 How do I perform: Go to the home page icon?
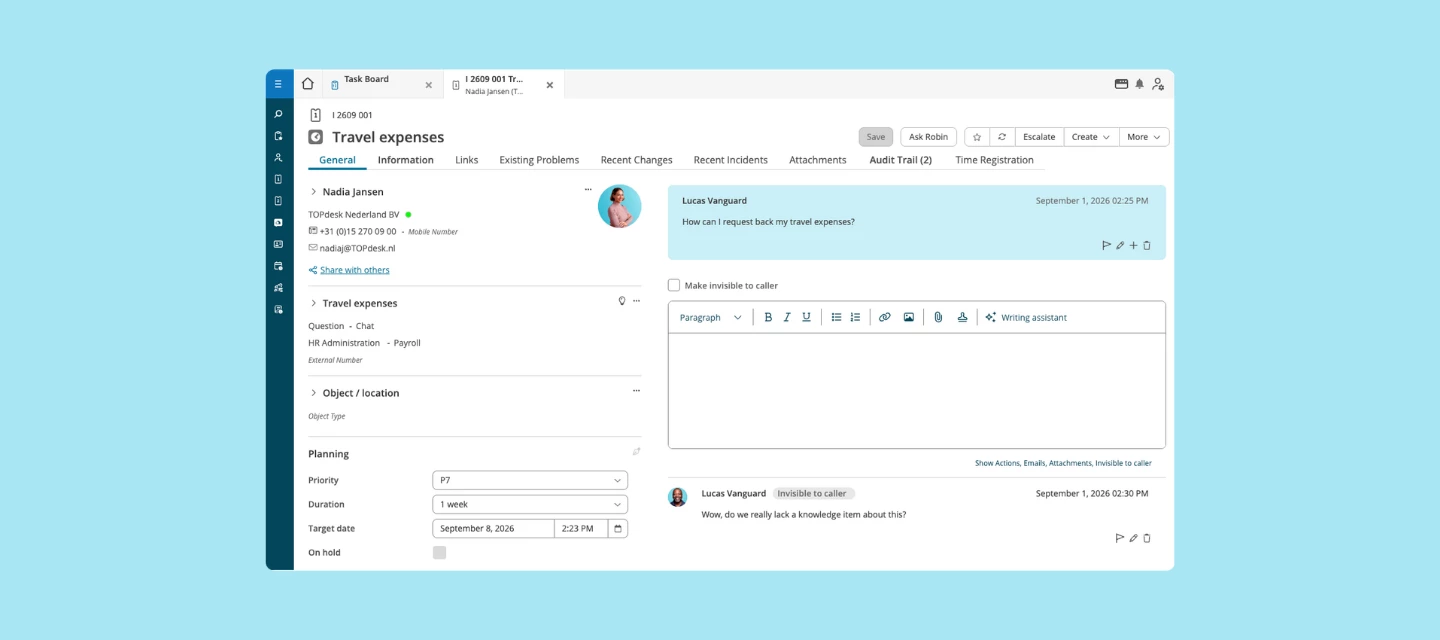tap(308, 84)
